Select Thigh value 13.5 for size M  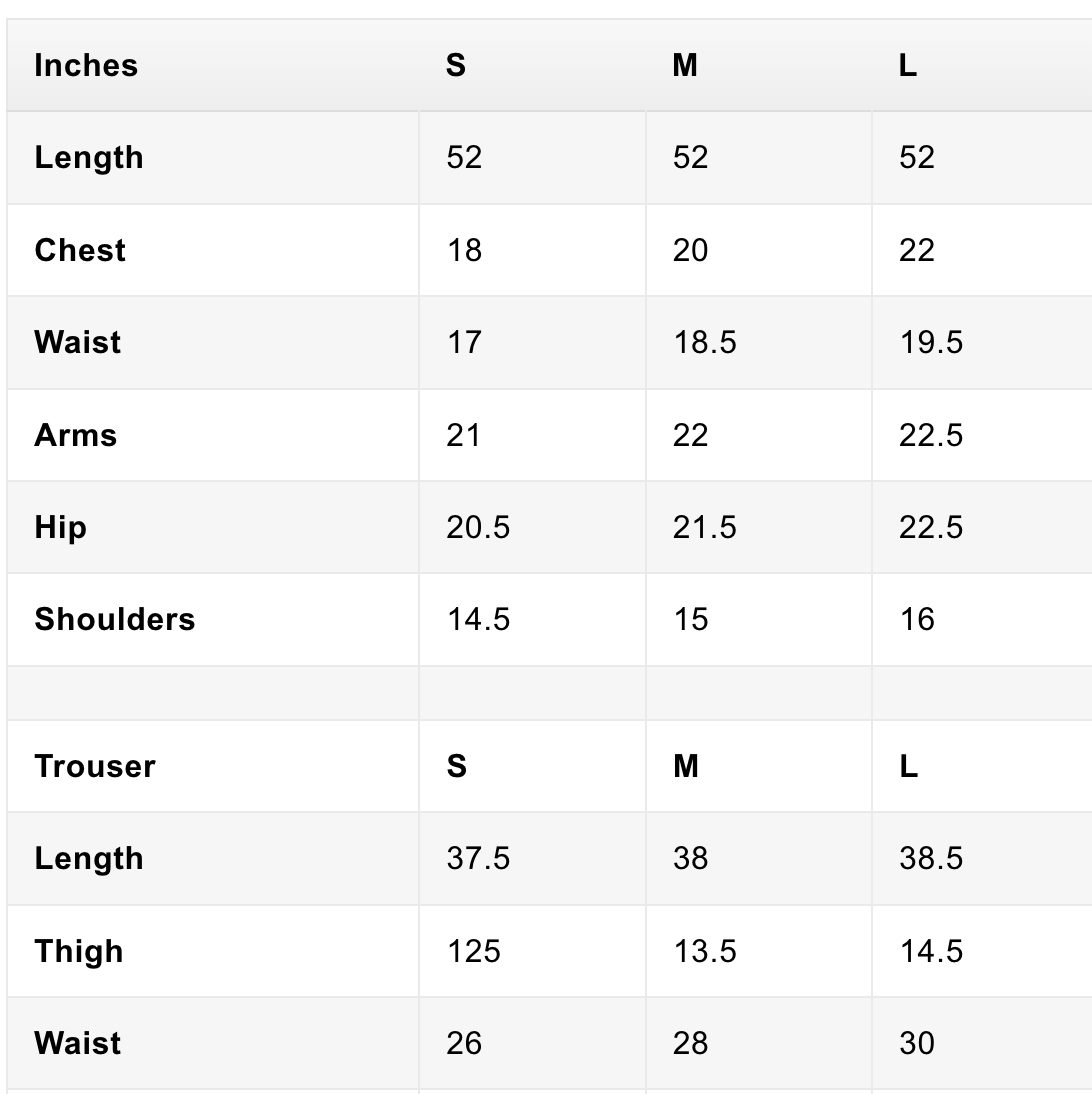pyautogui.click(x=704, y=951)
